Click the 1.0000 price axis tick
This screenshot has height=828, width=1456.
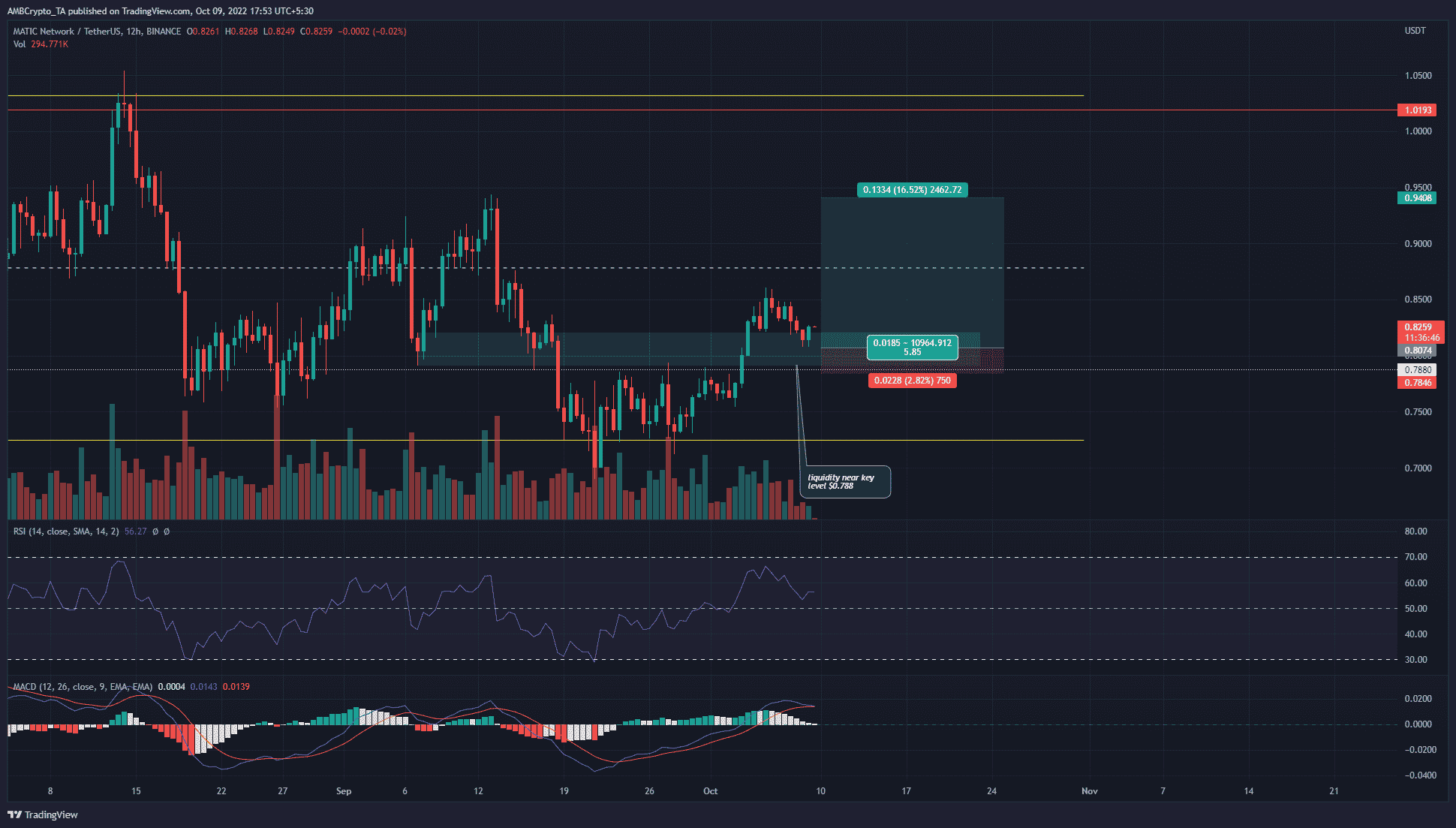pos(1418,131)
